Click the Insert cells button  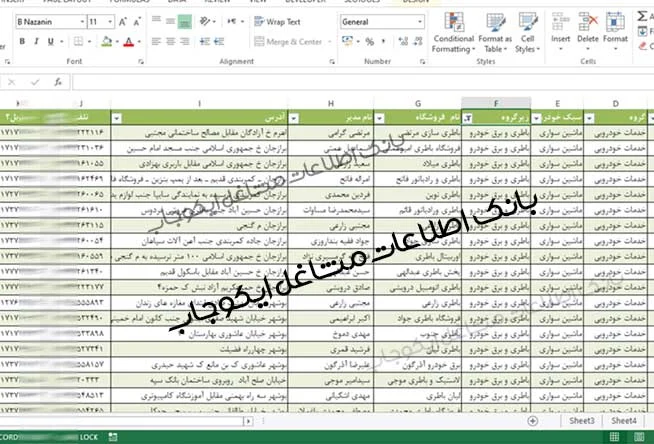pos(561,33)
